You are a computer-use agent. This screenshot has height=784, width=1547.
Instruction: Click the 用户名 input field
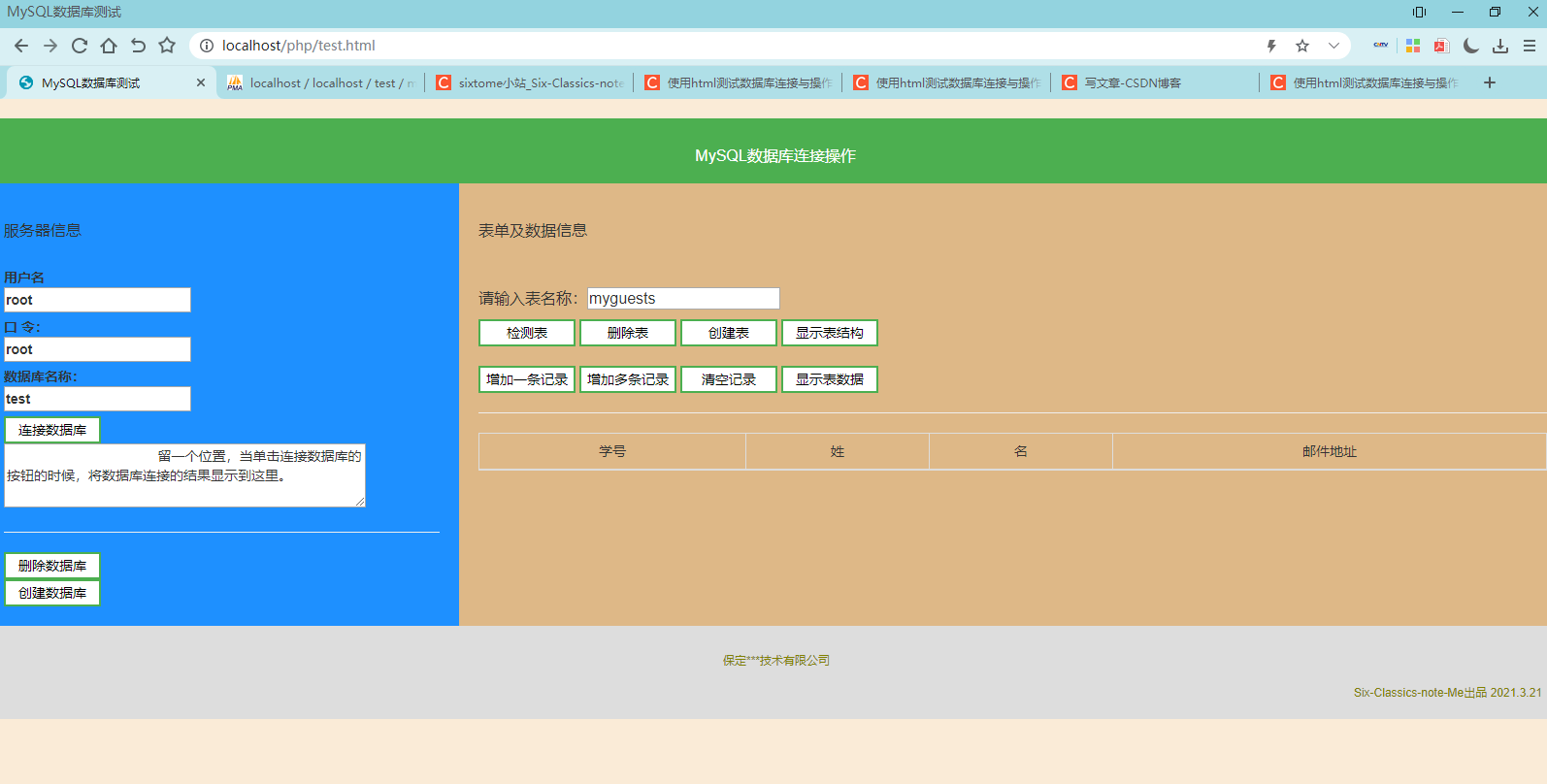pos(97,300)
